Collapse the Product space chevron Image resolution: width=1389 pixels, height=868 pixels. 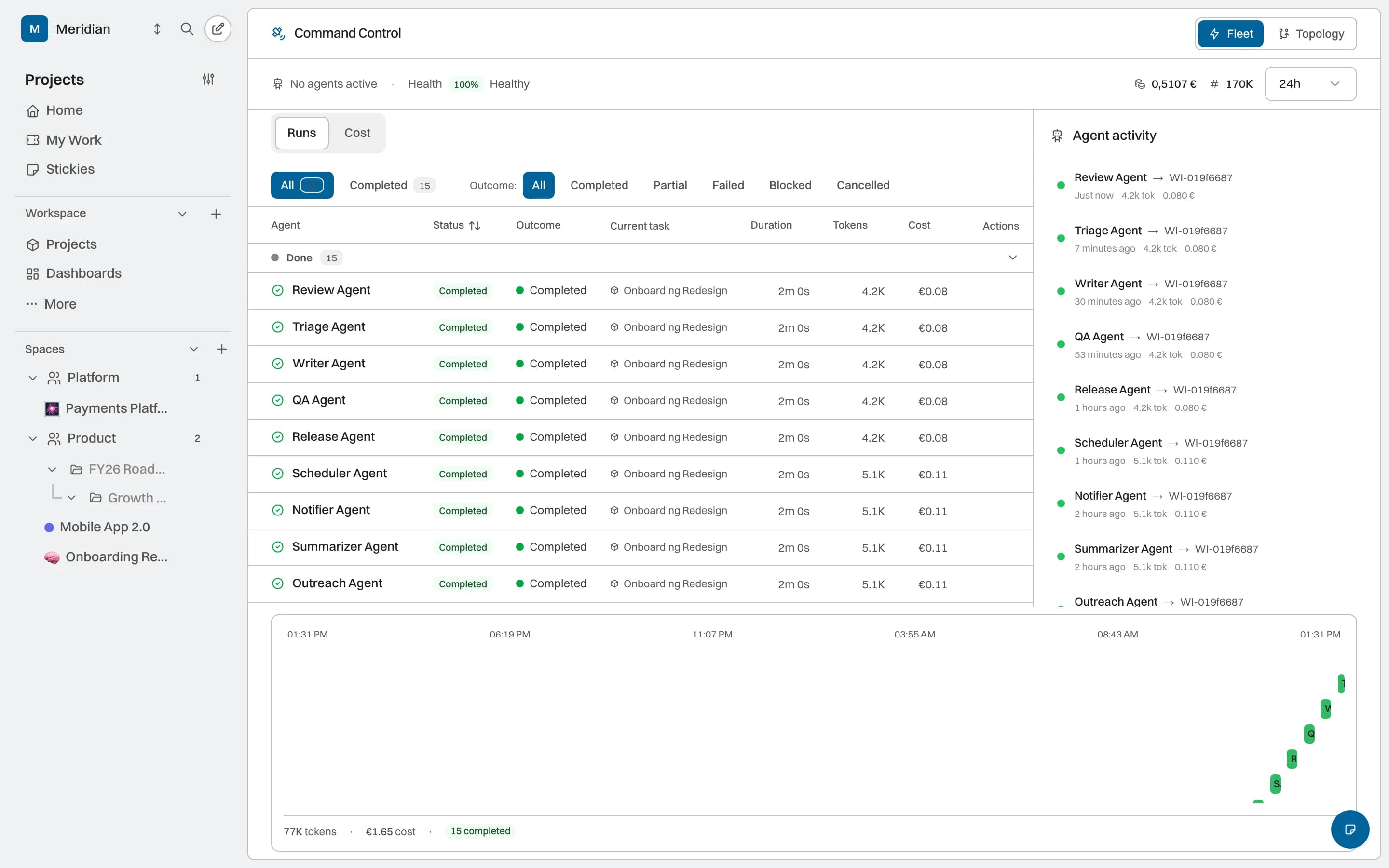click(33, 439)
